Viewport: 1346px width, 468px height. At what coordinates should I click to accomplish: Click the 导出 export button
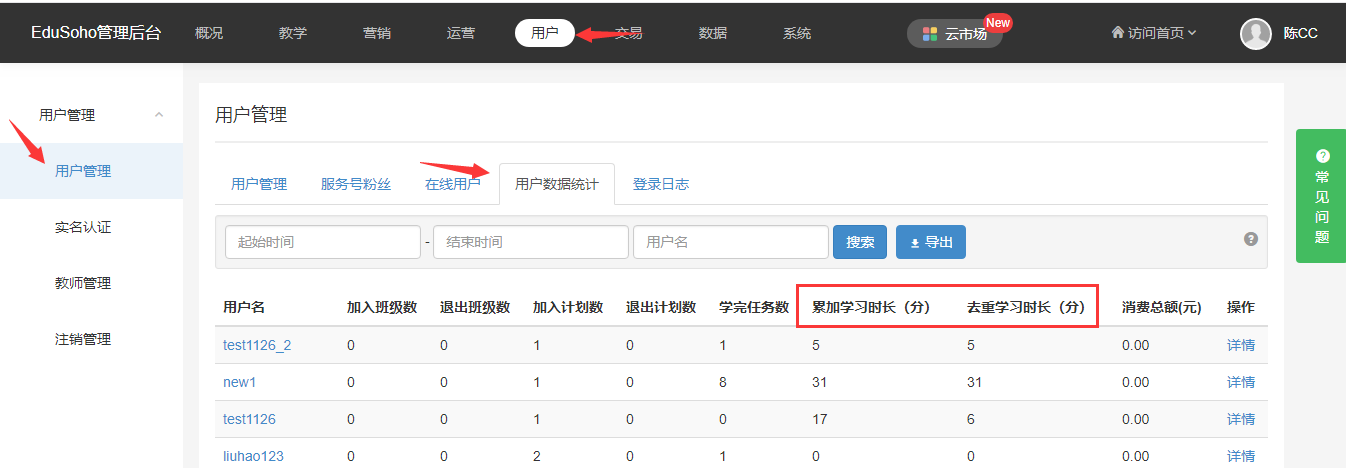pyautogui.click(x=930, y=242)
